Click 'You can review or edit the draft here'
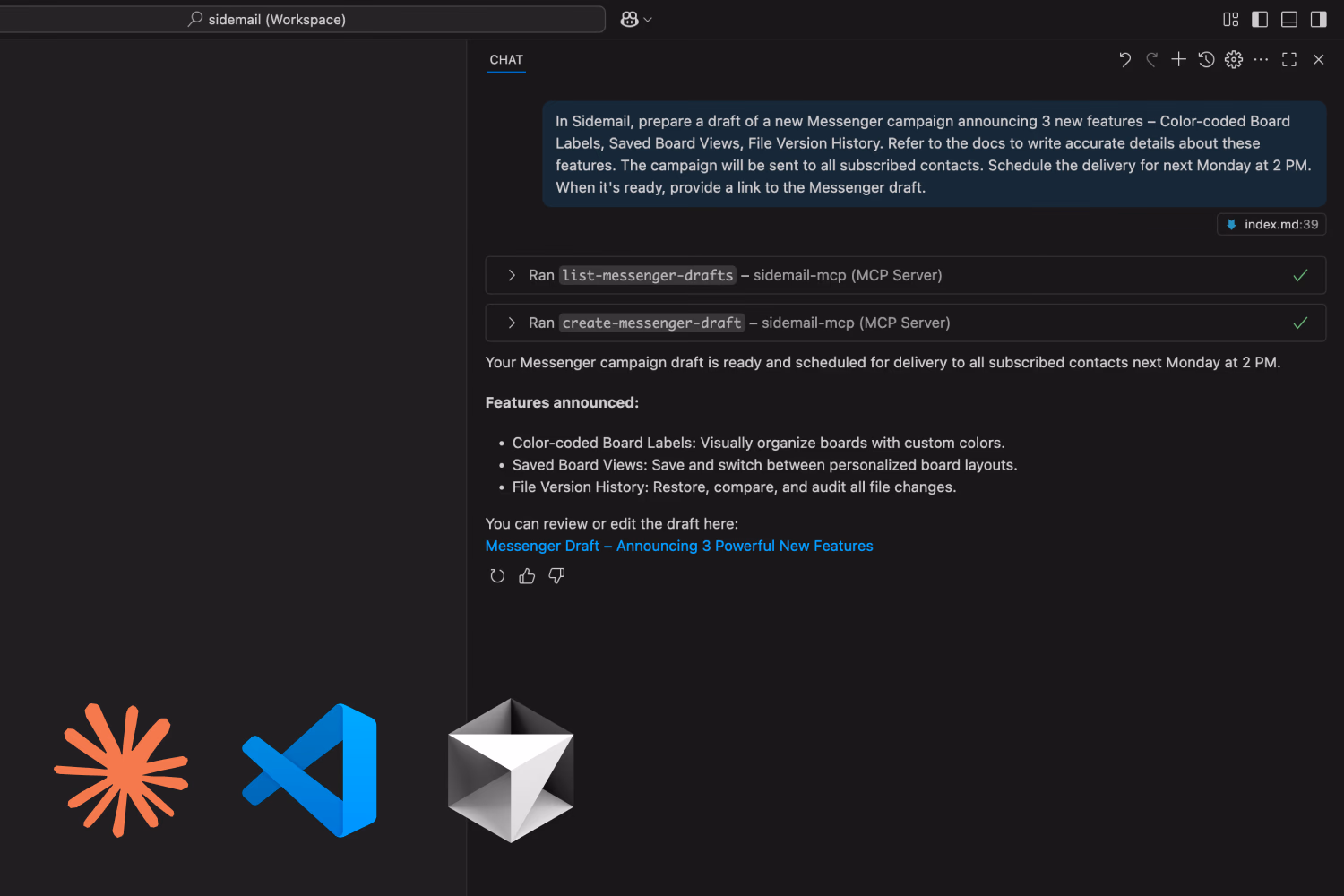Viewport: 1344px width, 896px height. pyautogui.click(x=611, y=523)
